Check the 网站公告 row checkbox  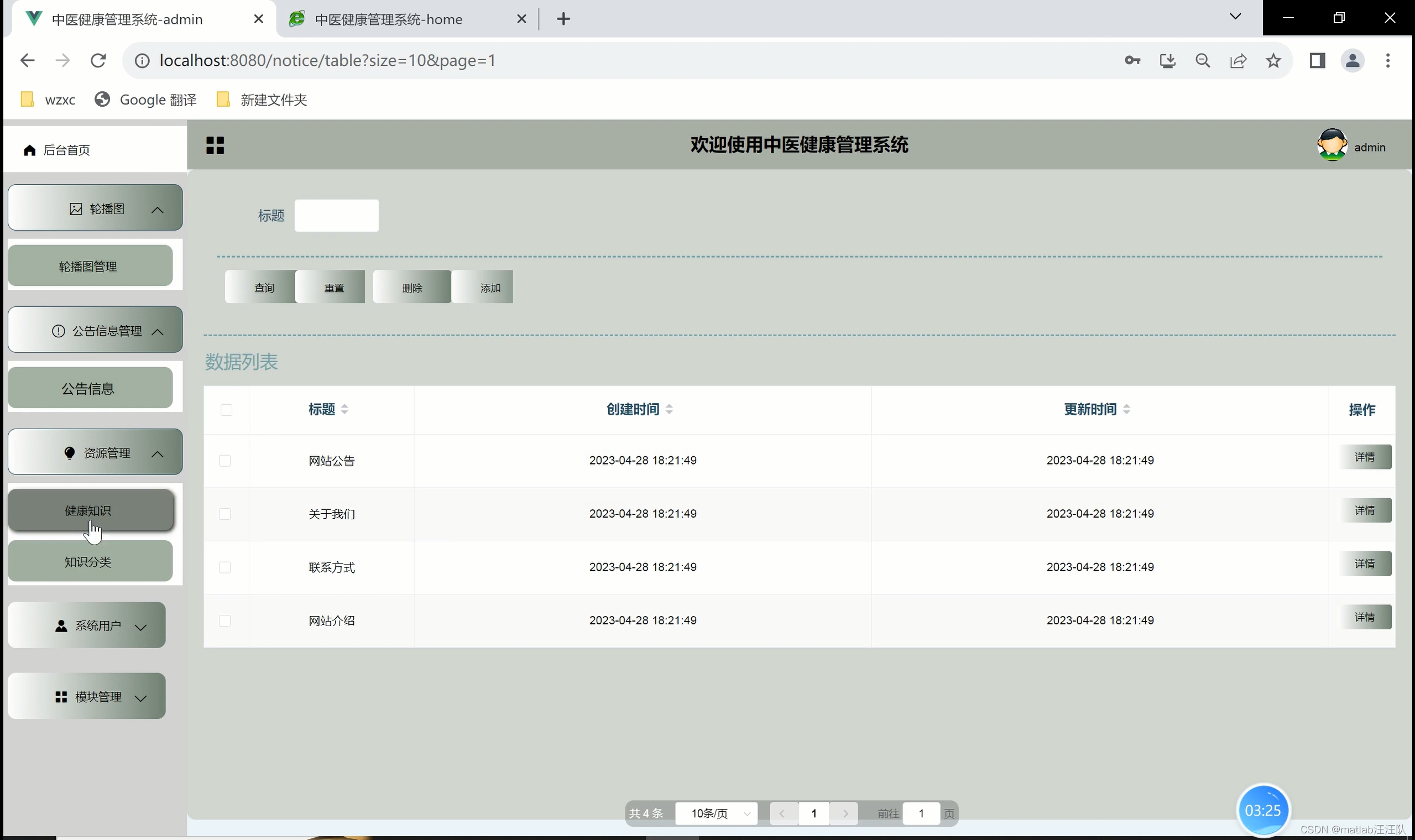[224, 461]
